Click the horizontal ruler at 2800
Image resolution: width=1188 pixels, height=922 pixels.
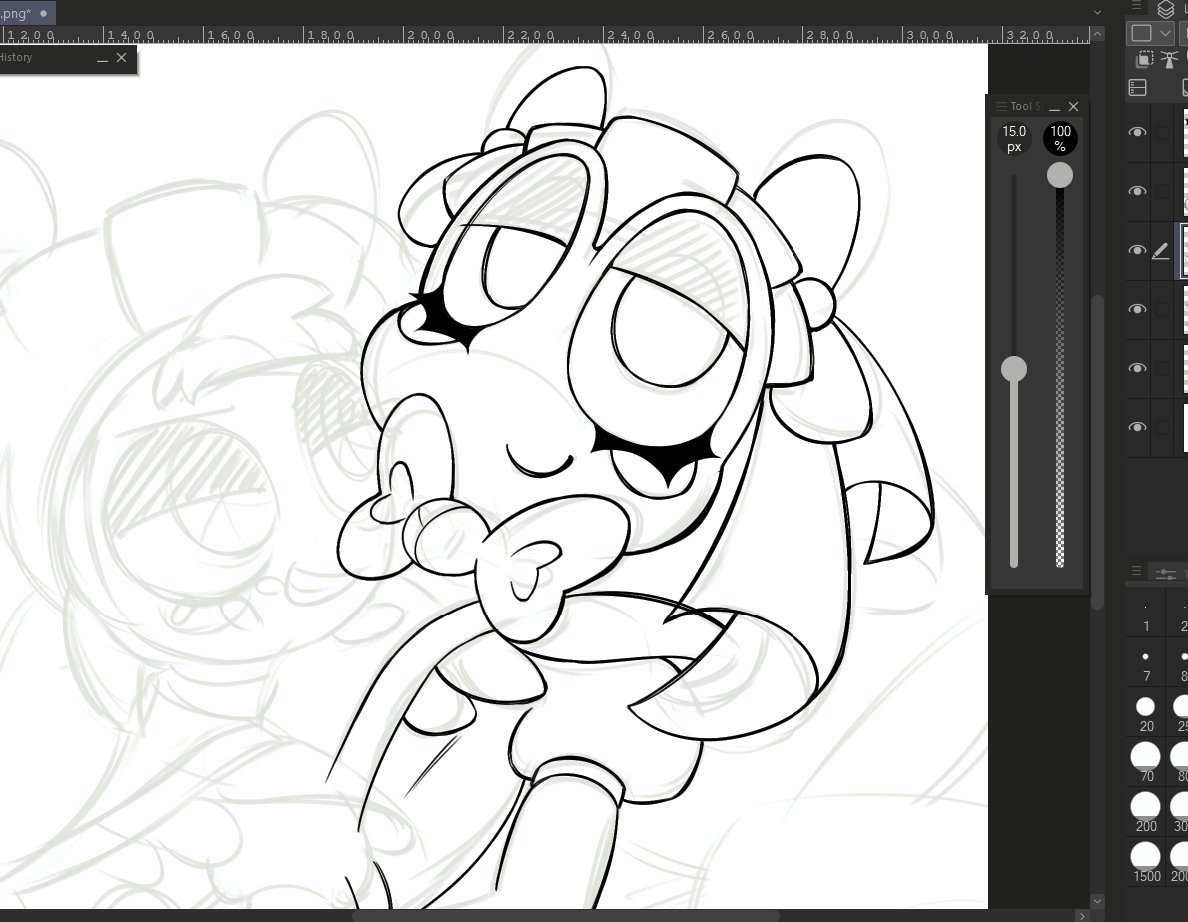point(830,36)
